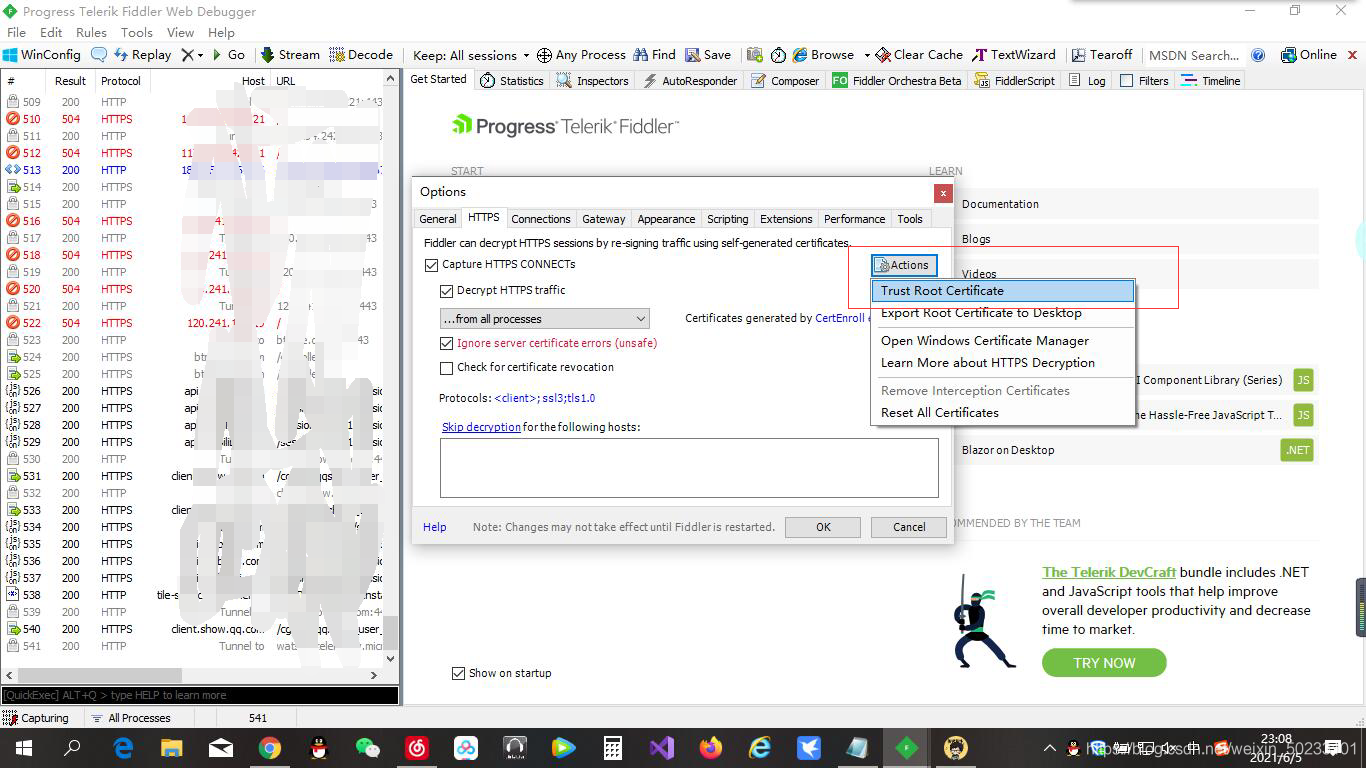Open the Fiddler Orchestra Beta tab
This screenshot has height=768, width=1366.
896,81
